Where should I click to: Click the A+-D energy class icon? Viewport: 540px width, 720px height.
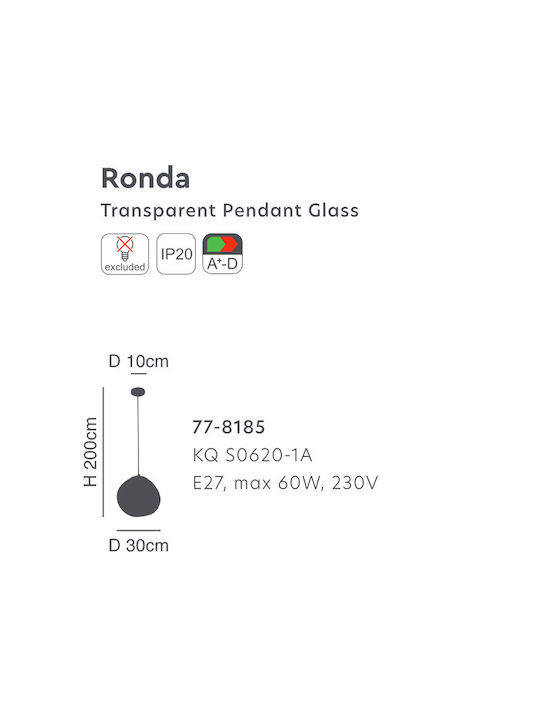coord(223,254)
